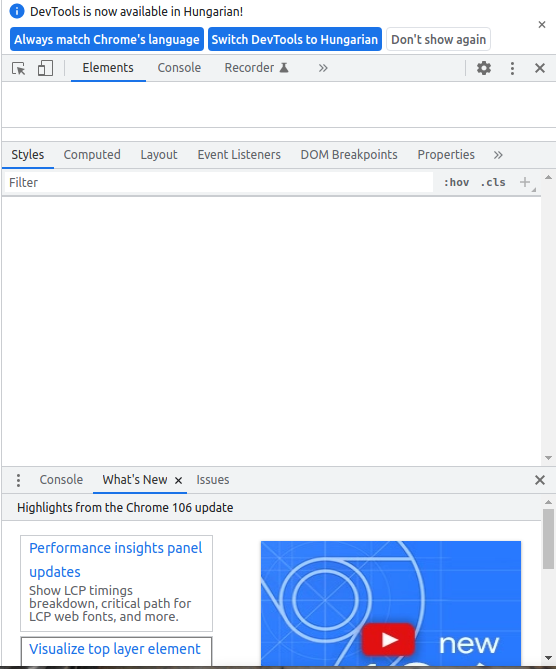
Task: Open the Layout tab
Action: [x=159, y=155]
